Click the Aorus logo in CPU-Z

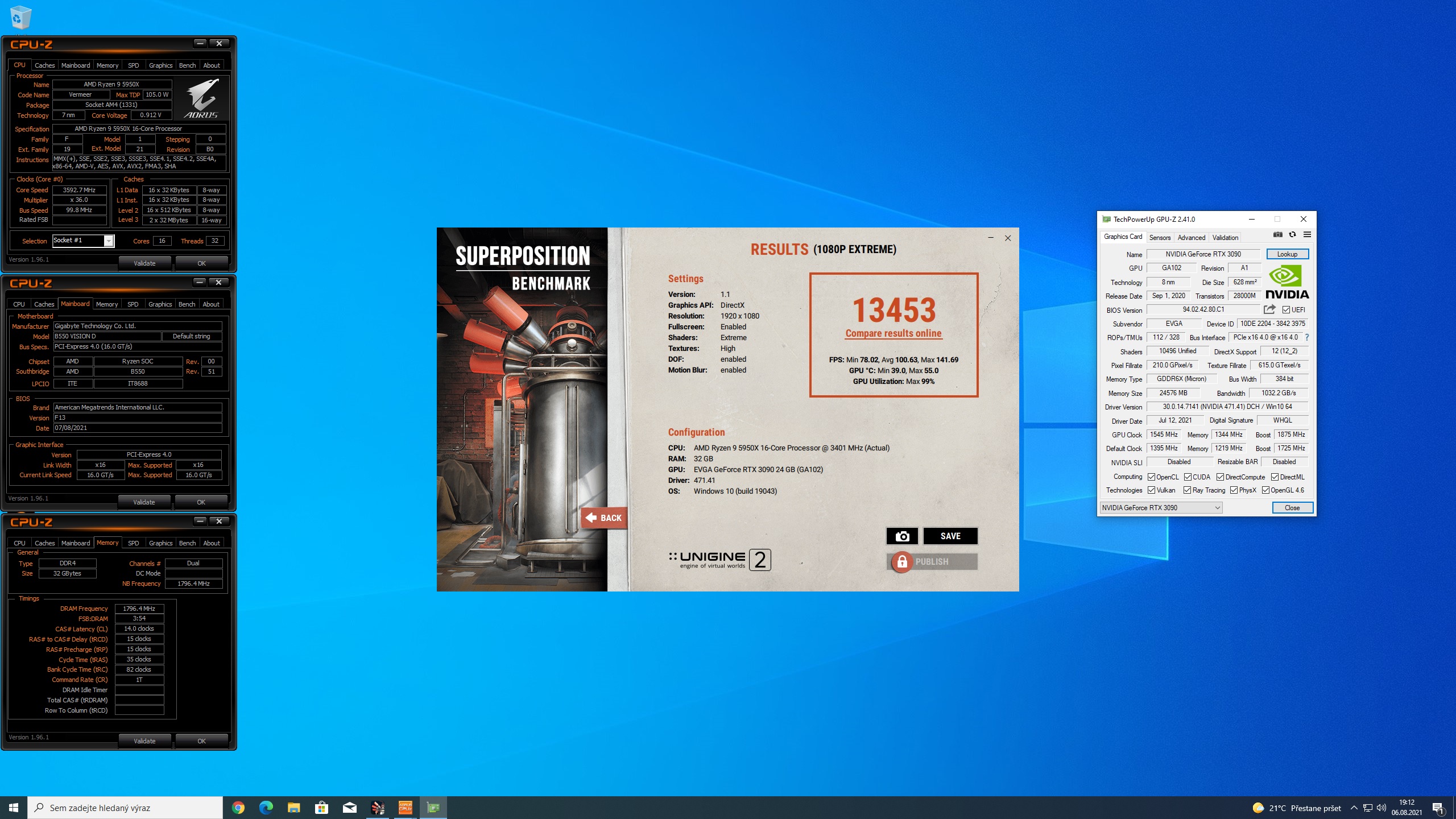(201, 98)
